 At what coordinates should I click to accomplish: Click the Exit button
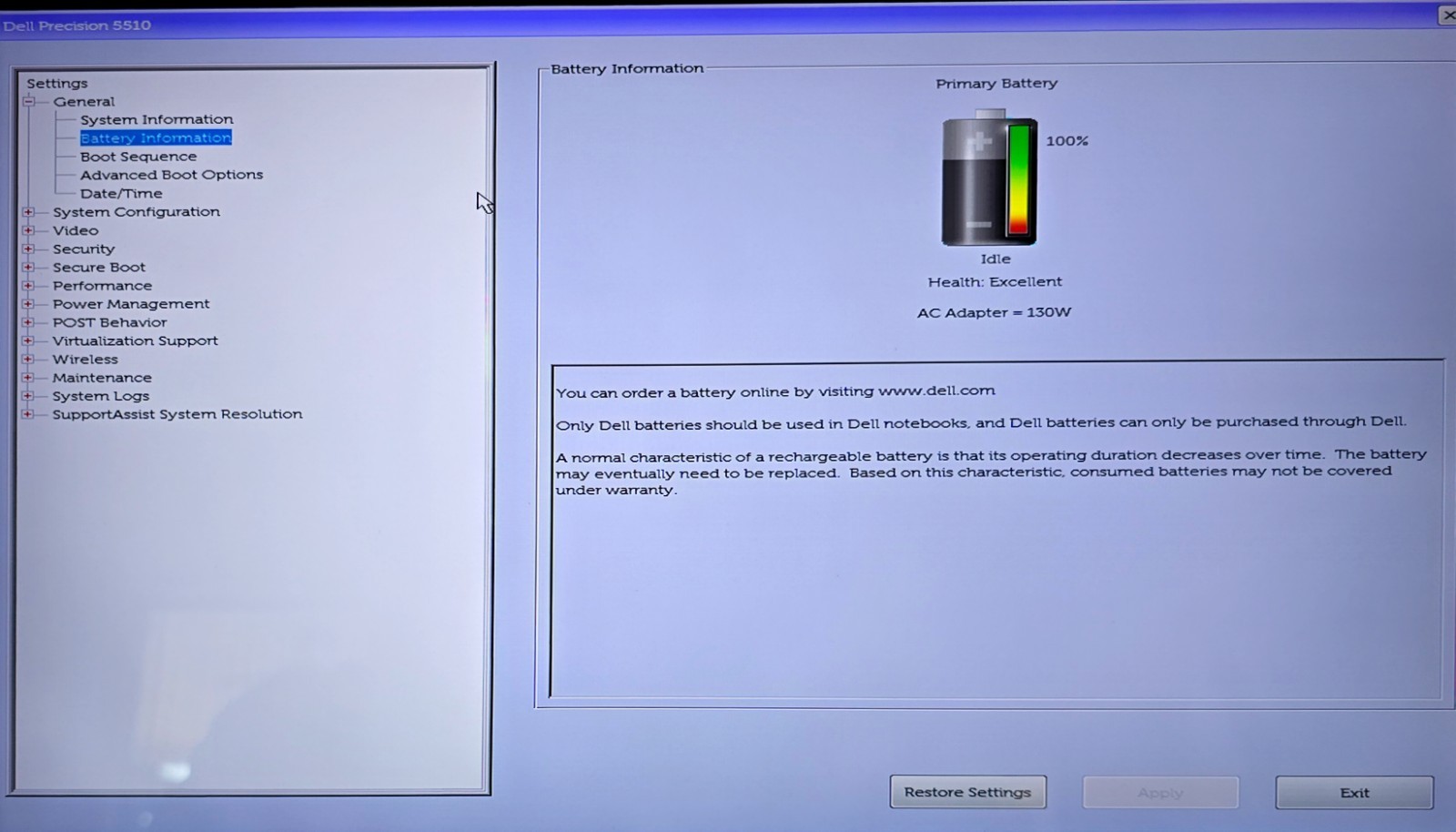point(1354,793)
